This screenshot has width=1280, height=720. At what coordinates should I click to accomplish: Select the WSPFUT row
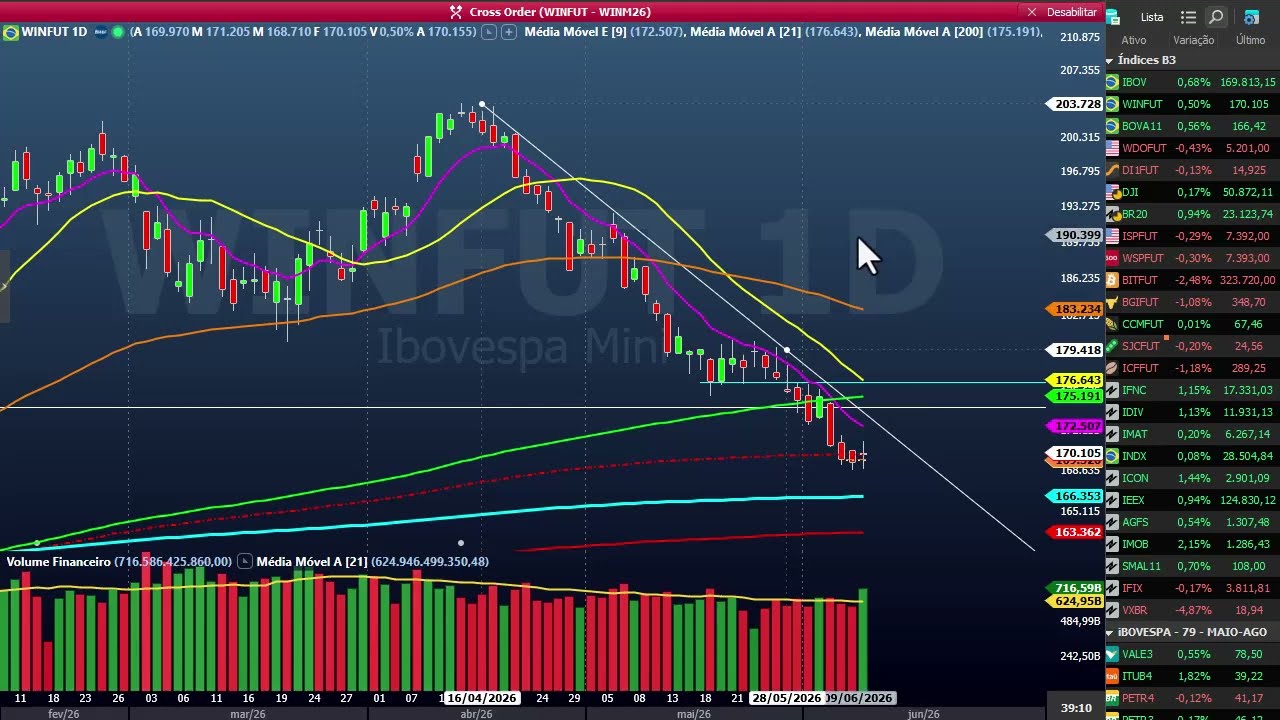coord(1192,258)
